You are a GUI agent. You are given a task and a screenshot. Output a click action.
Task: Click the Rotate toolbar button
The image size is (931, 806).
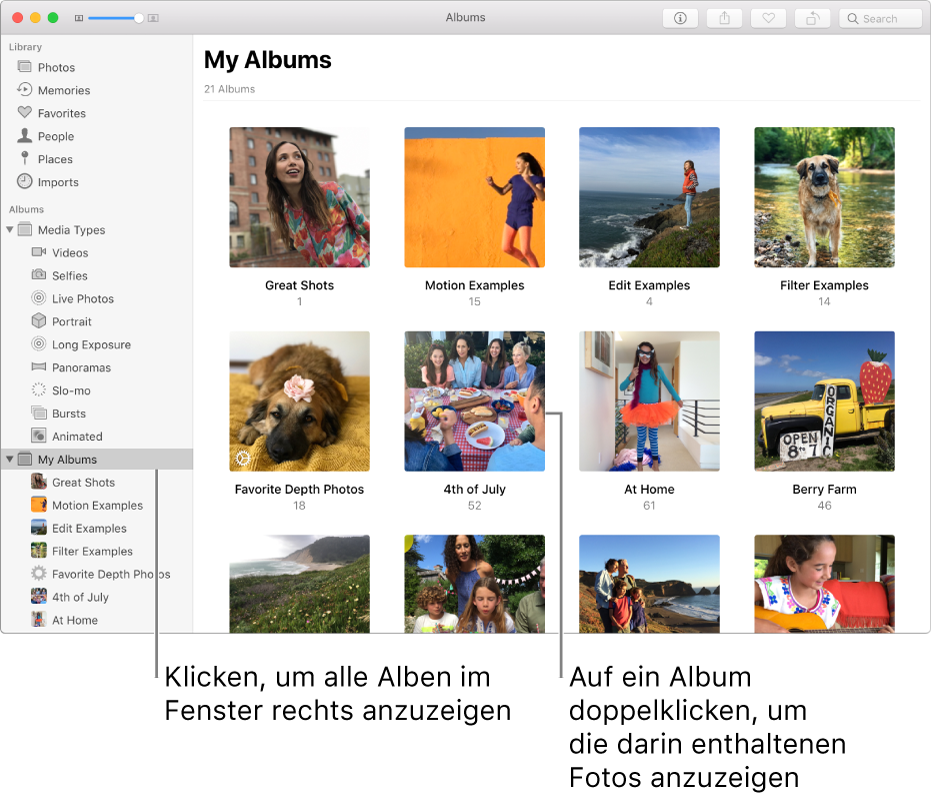812,18
